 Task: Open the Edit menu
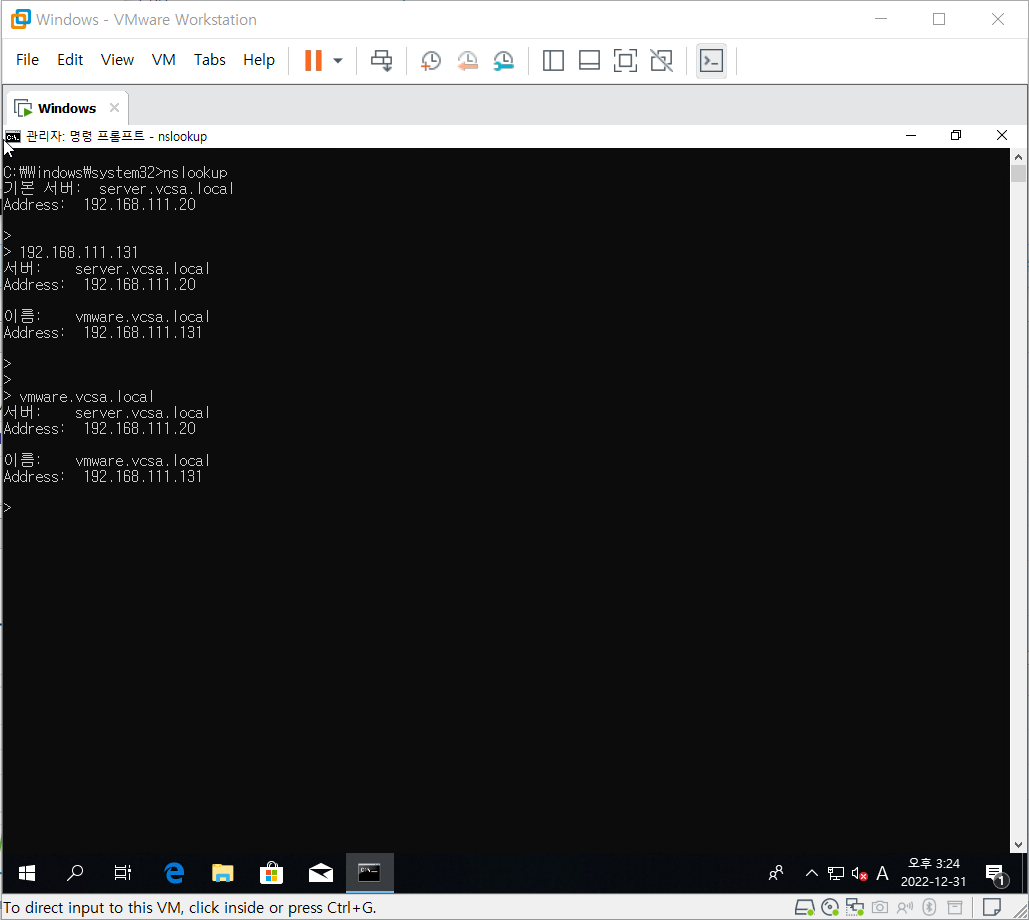pos(70,60)
